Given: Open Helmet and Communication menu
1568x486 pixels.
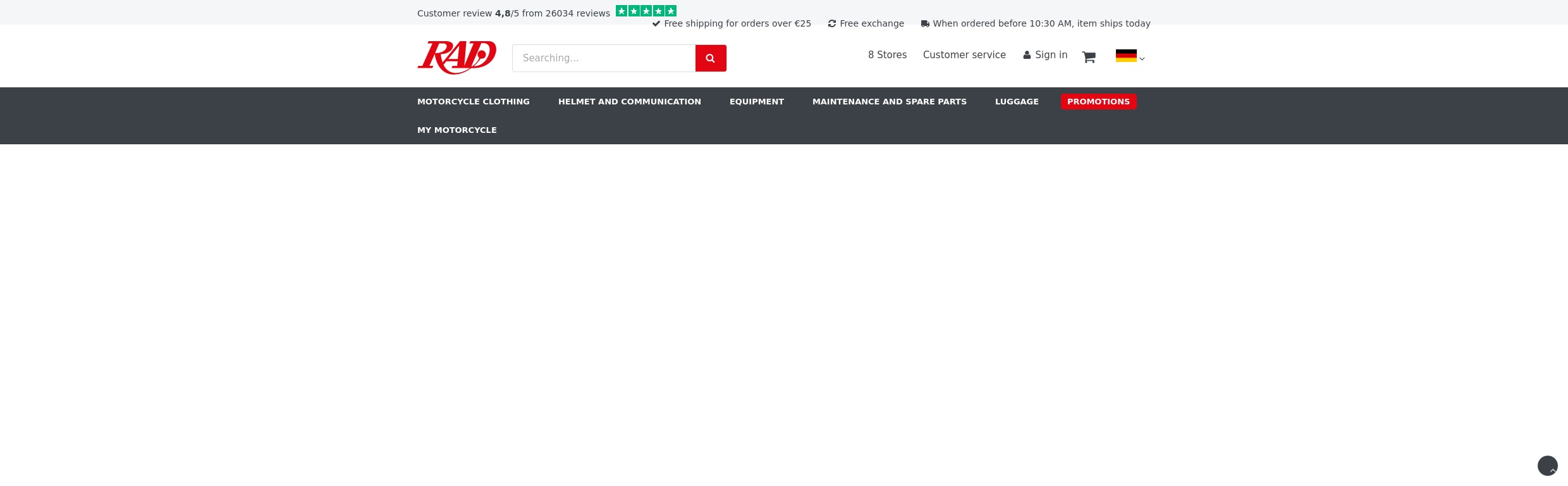Looking at the screenshot, I should (629, 101).
